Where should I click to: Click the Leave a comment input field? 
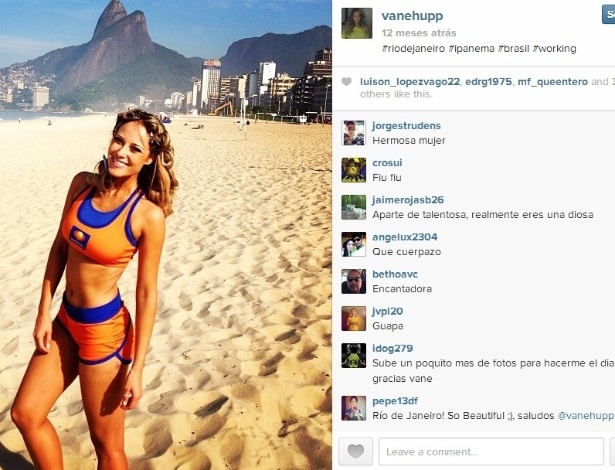click(x=491, y=452)
